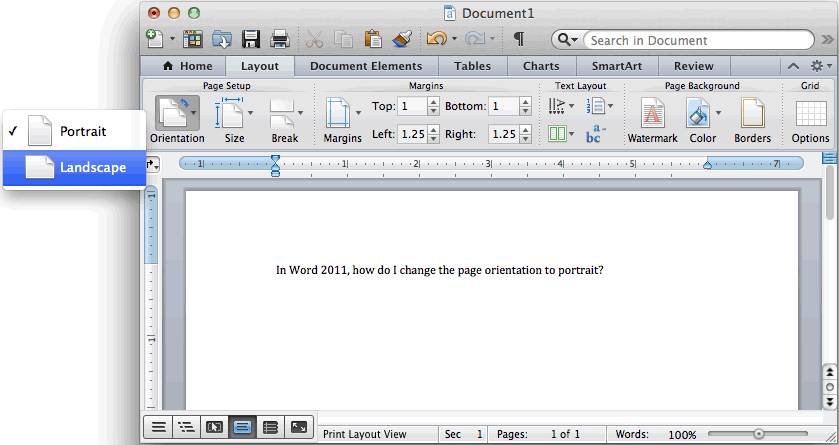Open the SmartArt tab
This screenshot has height=445, width=839.
(617, 66)
